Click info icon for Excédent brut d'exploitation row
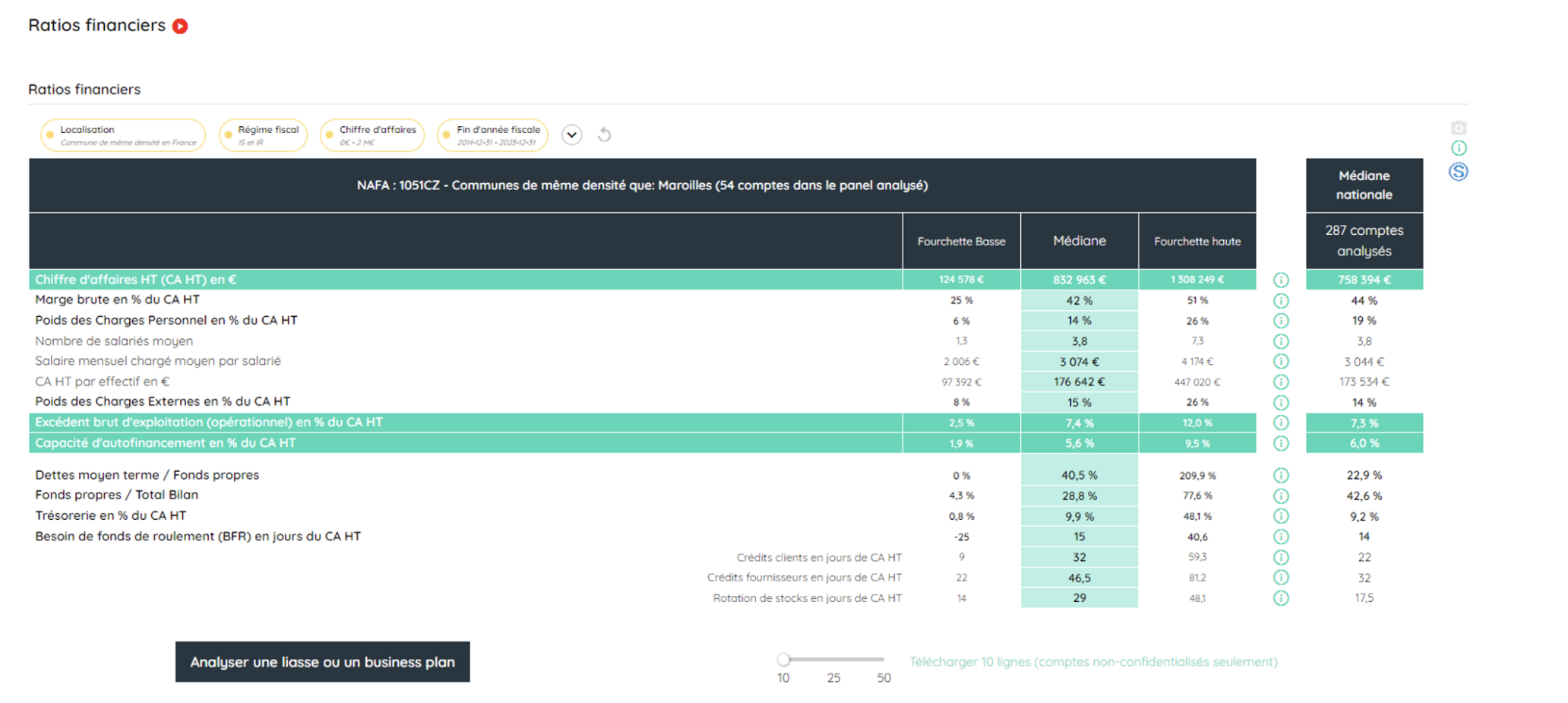This screenshot has height=703, width=1568. (x=1281, y=423)
